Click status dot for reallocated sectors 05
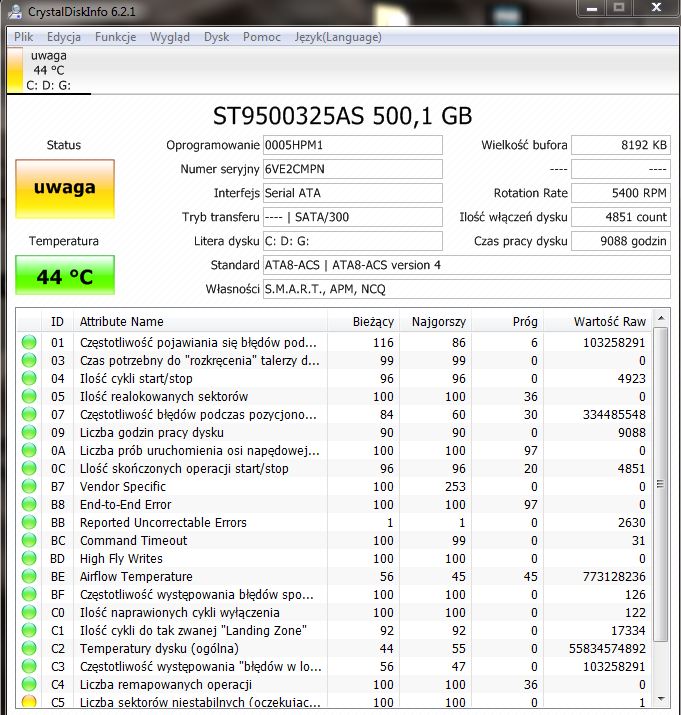Image resolution: width=681 pixels, height=715 pixels. tap(29, 396)
